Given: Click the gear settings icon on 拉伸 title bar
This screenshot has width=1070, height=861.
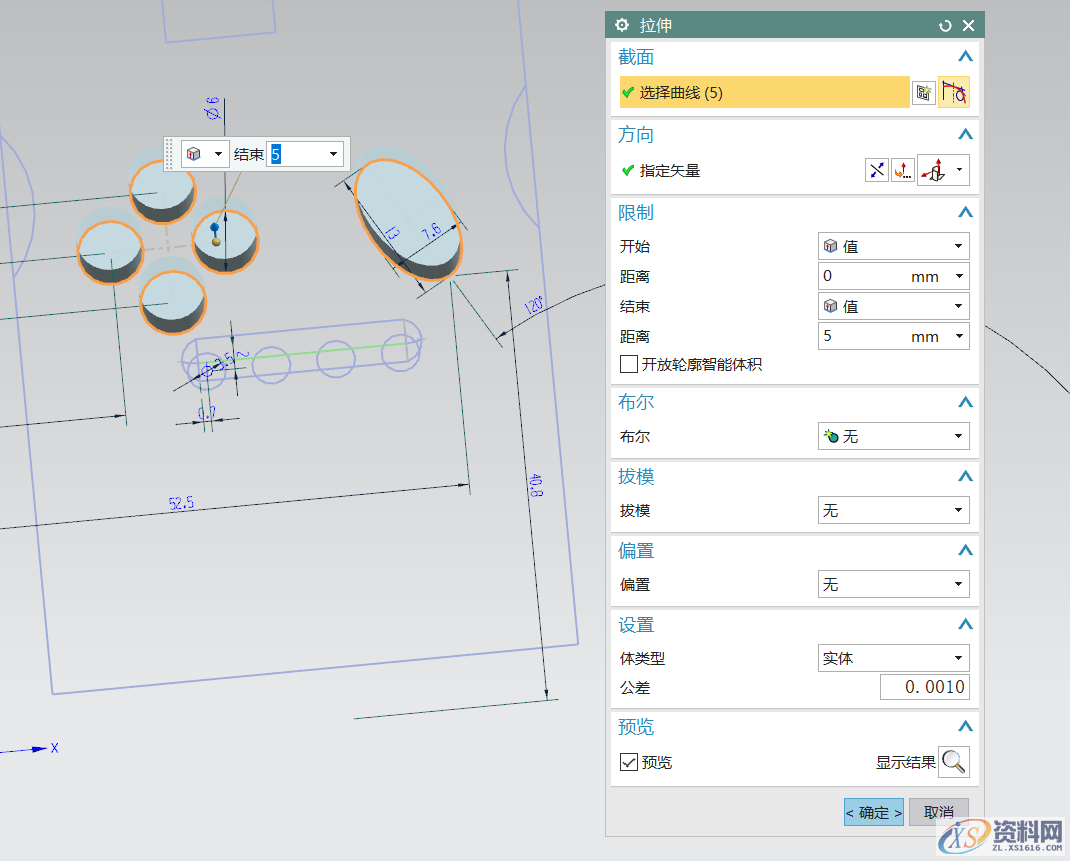Looking at the screenshot, I should 623,24.
